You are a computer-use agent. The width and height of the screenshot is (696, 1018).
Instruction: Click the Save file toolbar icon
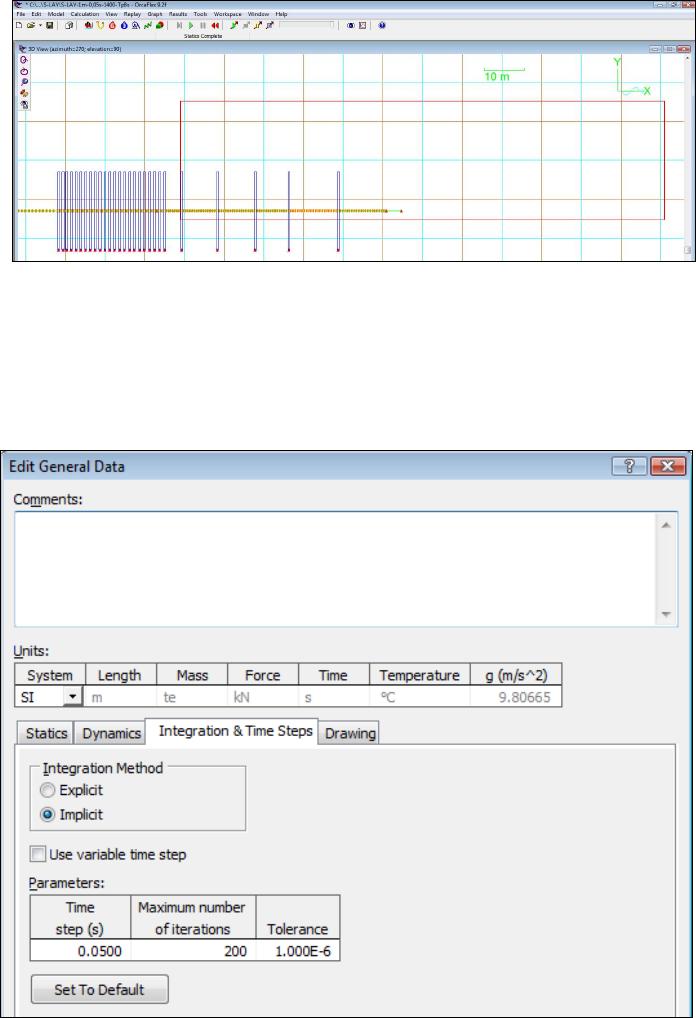(49, 25)
